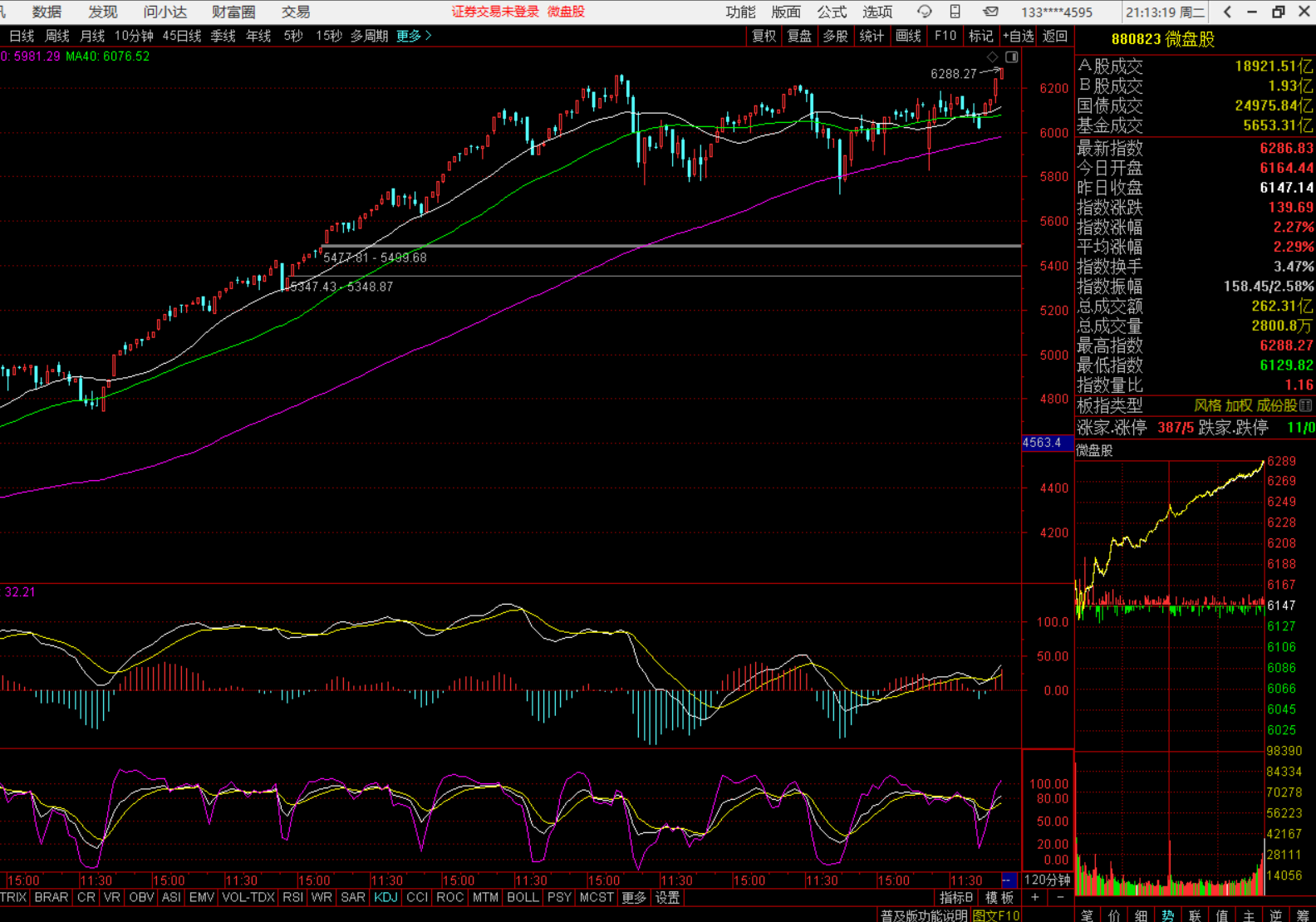Open the index type list icon beside 成份股
Viewport: 1316px width, 922px height.
(x=1306, y=405)
